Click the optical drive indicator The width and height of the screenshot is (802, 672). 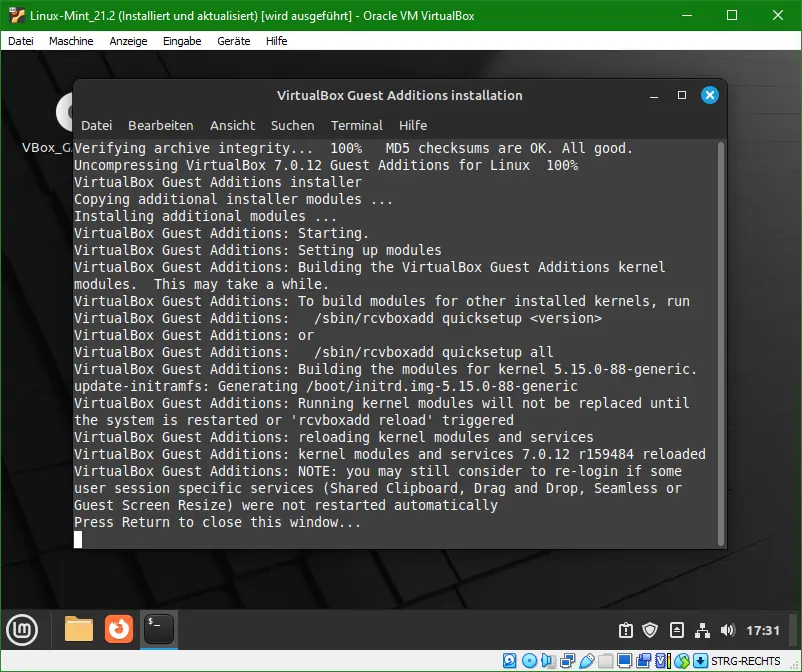(x=529, y=661)
